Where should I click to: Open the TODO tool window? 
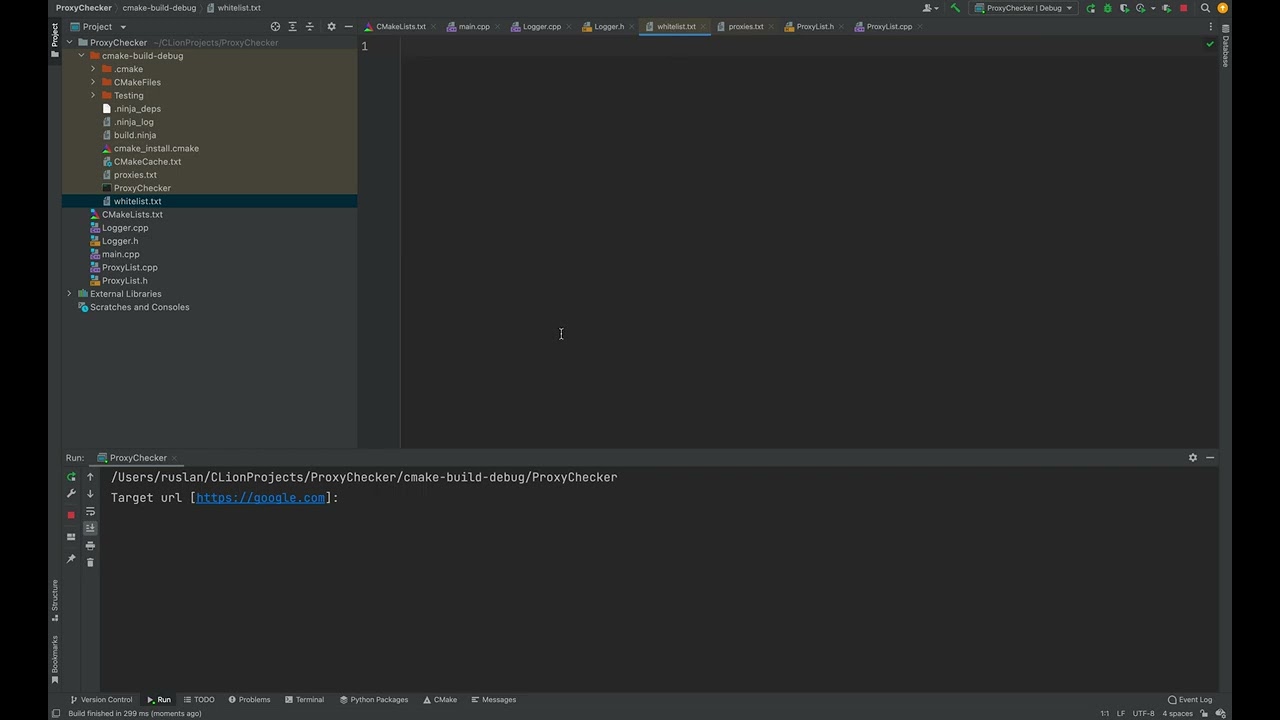199,700
